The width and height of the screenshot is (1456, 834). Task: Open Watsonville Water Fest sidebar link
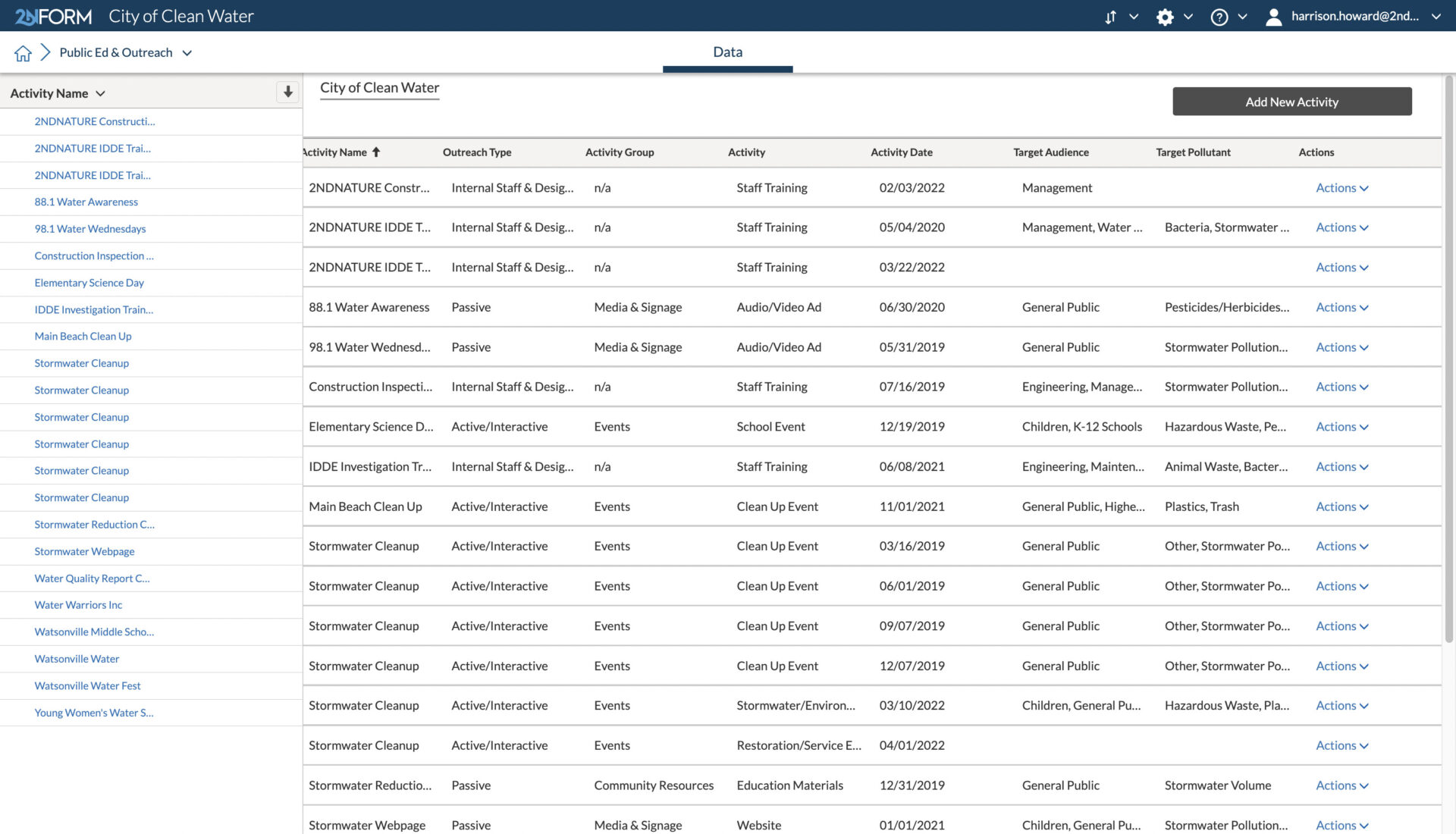pyautogui.click(x=88, y=685)
